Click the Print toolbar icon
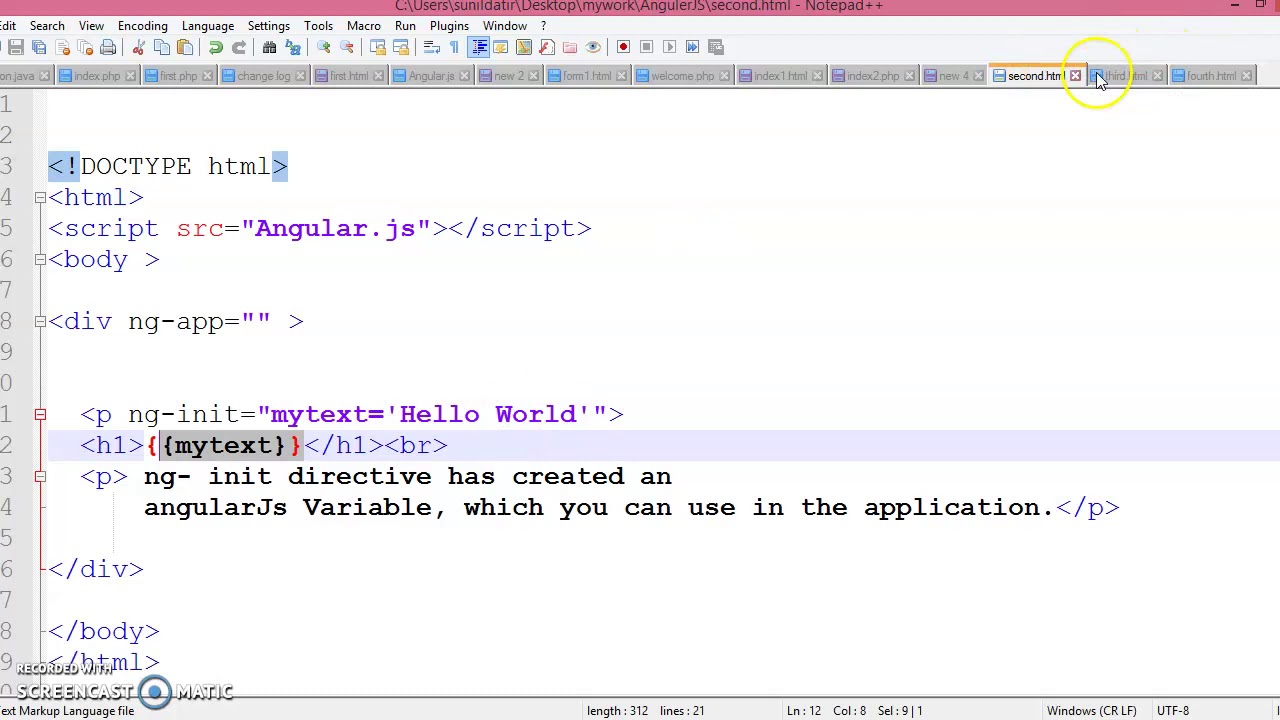This screenshot has height=720, width=1280. [108, 47]
